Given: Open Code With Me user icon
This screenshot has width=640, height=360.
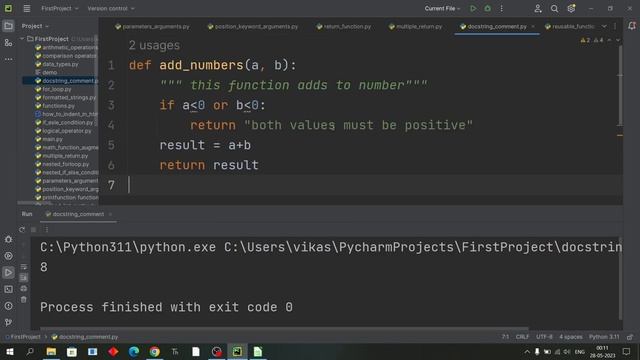Looking at the screenshot, I should (x=538, y=8).
